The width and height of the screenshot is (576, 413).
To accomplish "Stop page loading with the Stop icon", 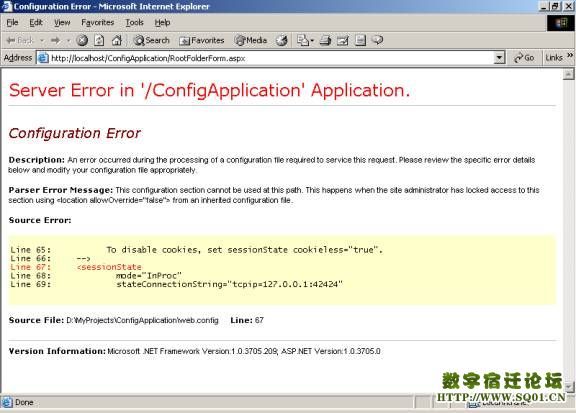I will (x=82, y=40).
